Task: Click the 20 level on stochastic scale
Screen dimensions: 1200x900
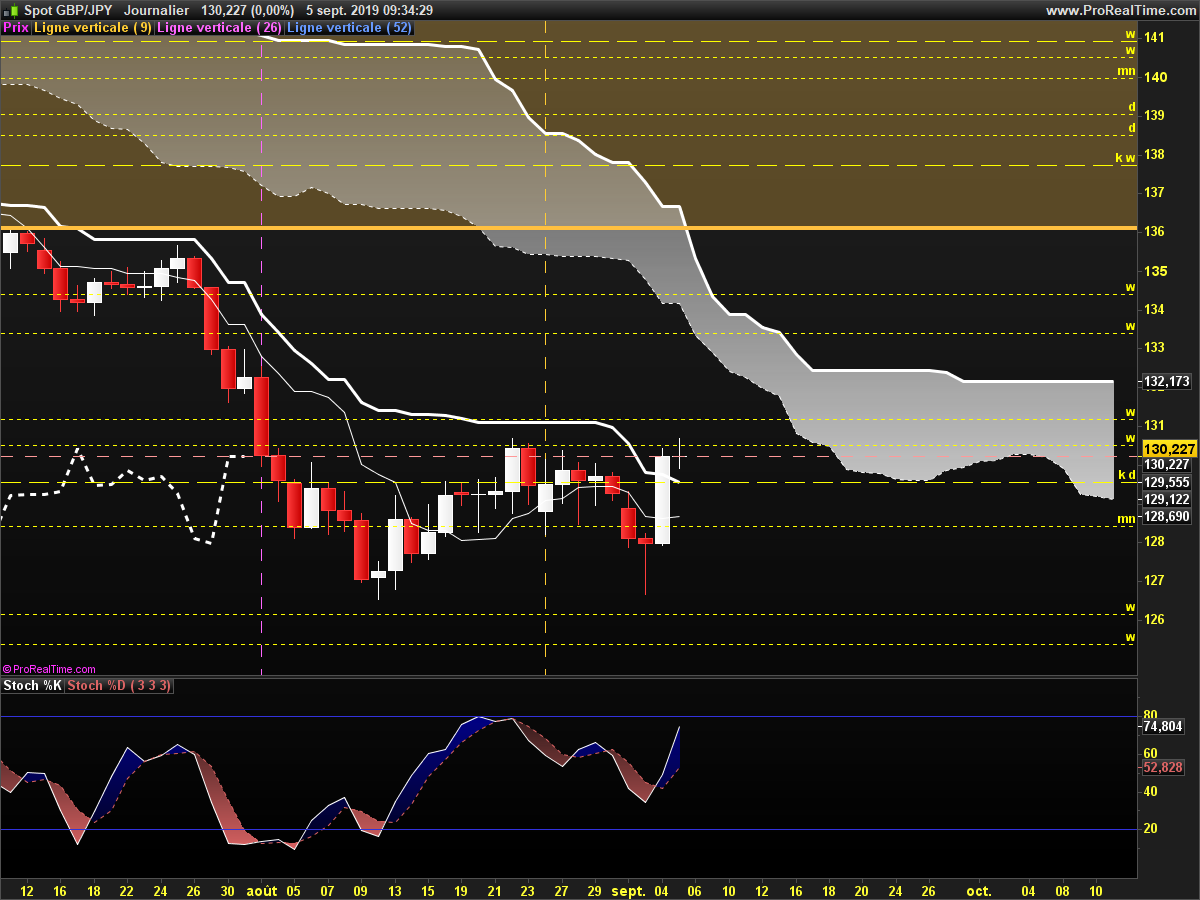Action: 1150,828
